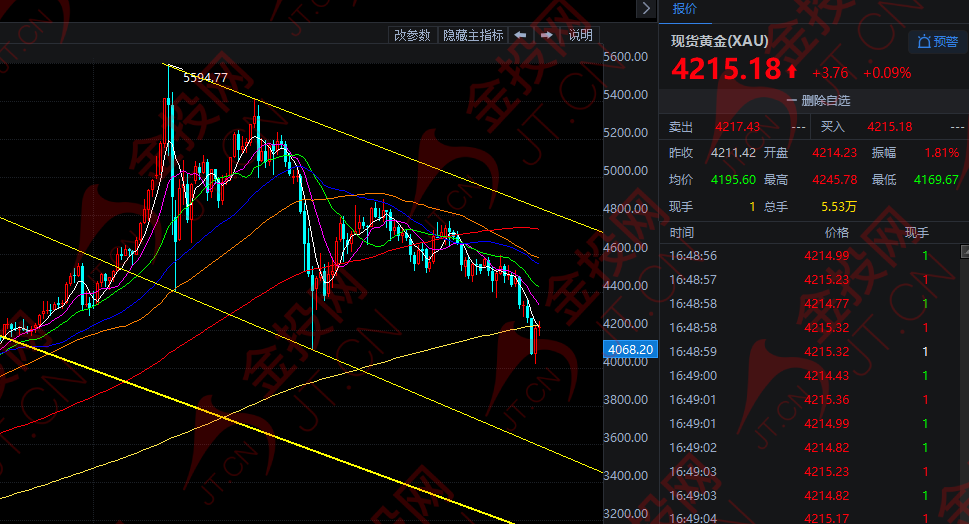Click the 5600.00 axis label
969x524 pixels.
(625, 57)
